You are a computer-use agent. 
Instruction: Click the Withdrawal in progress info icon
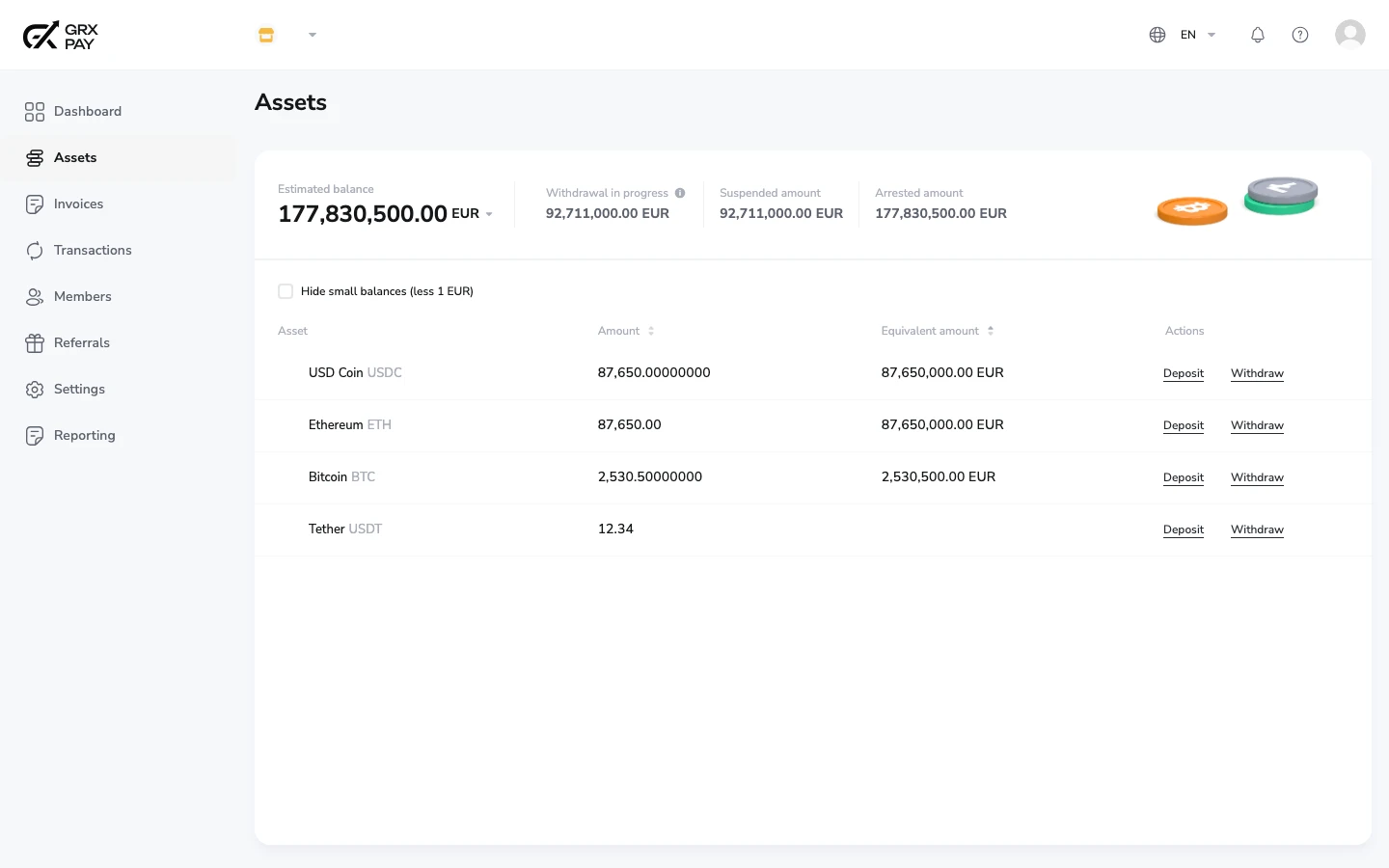[x=680, y=193]
